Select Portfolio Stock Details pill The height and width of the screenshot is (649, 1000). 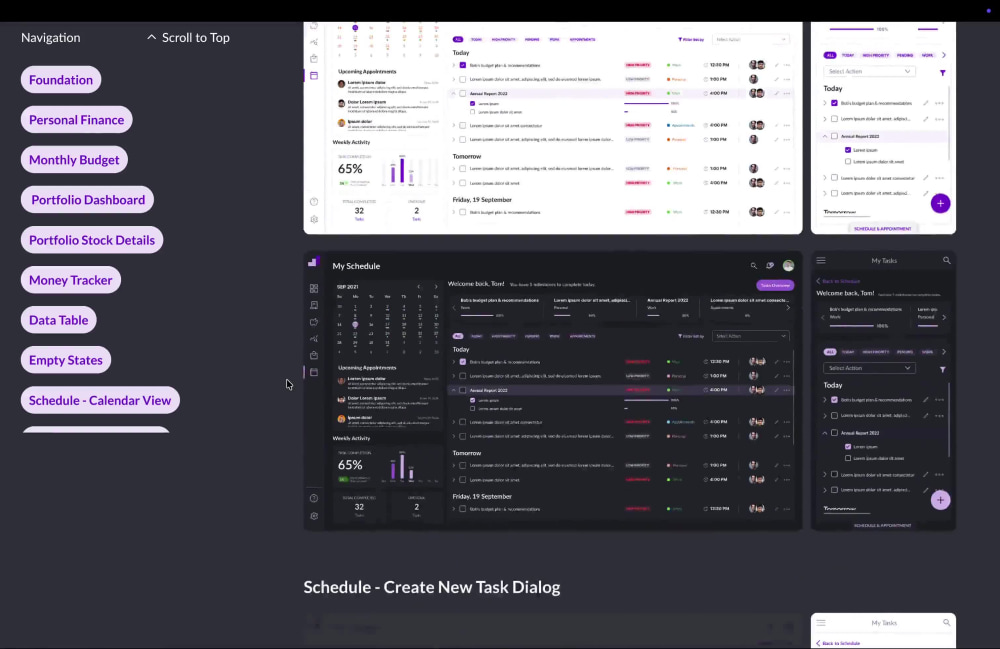point(92,240)
